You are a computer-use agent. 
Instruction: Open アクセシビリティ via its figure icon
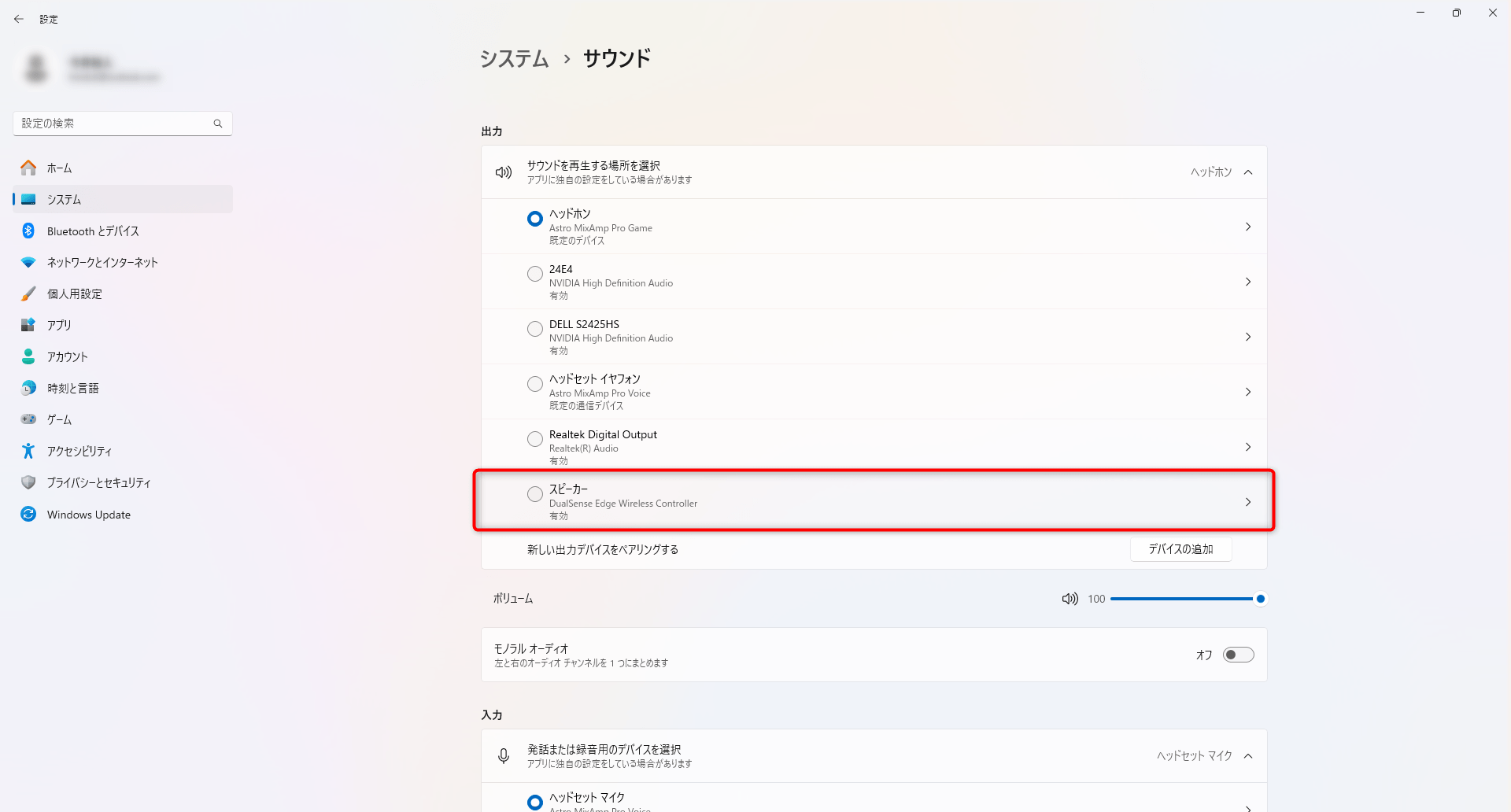[x=28, y=451]
